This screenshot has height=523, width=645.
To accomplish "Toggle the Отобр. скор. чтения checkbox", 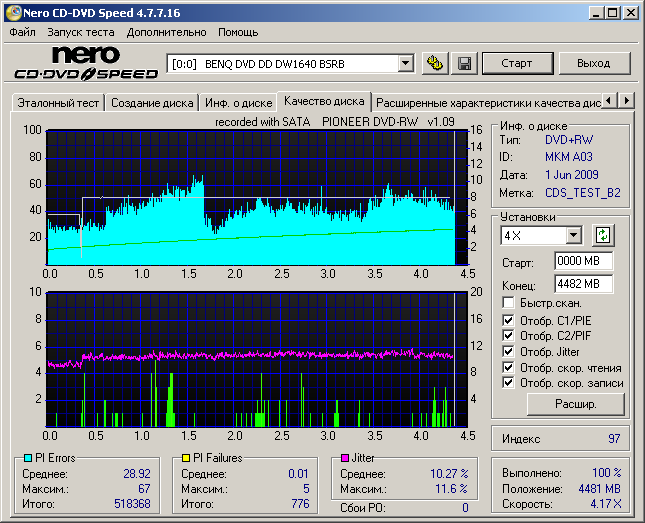I will (x=508, y=367).
